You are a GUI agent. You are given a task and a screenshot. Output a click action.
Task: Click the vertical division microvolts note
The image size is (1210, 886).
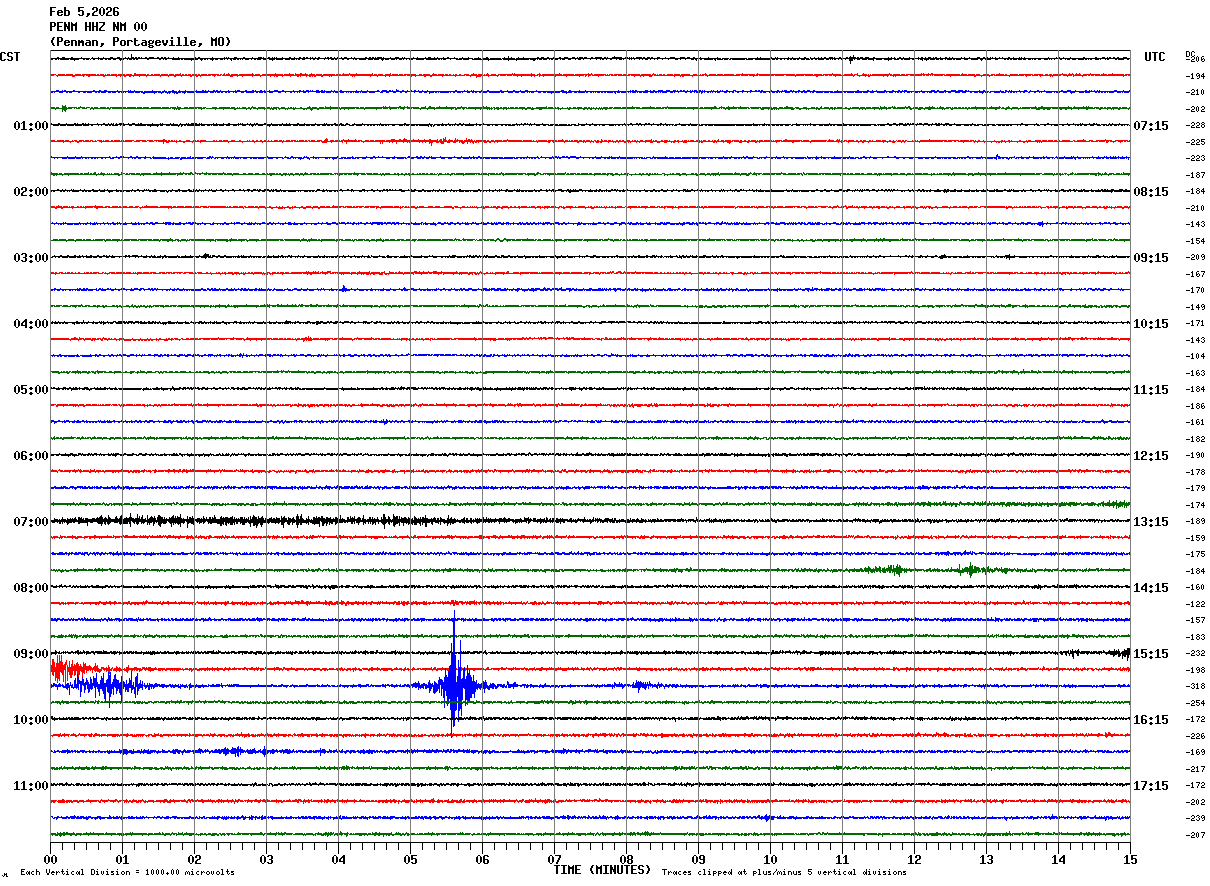(127, 873)
